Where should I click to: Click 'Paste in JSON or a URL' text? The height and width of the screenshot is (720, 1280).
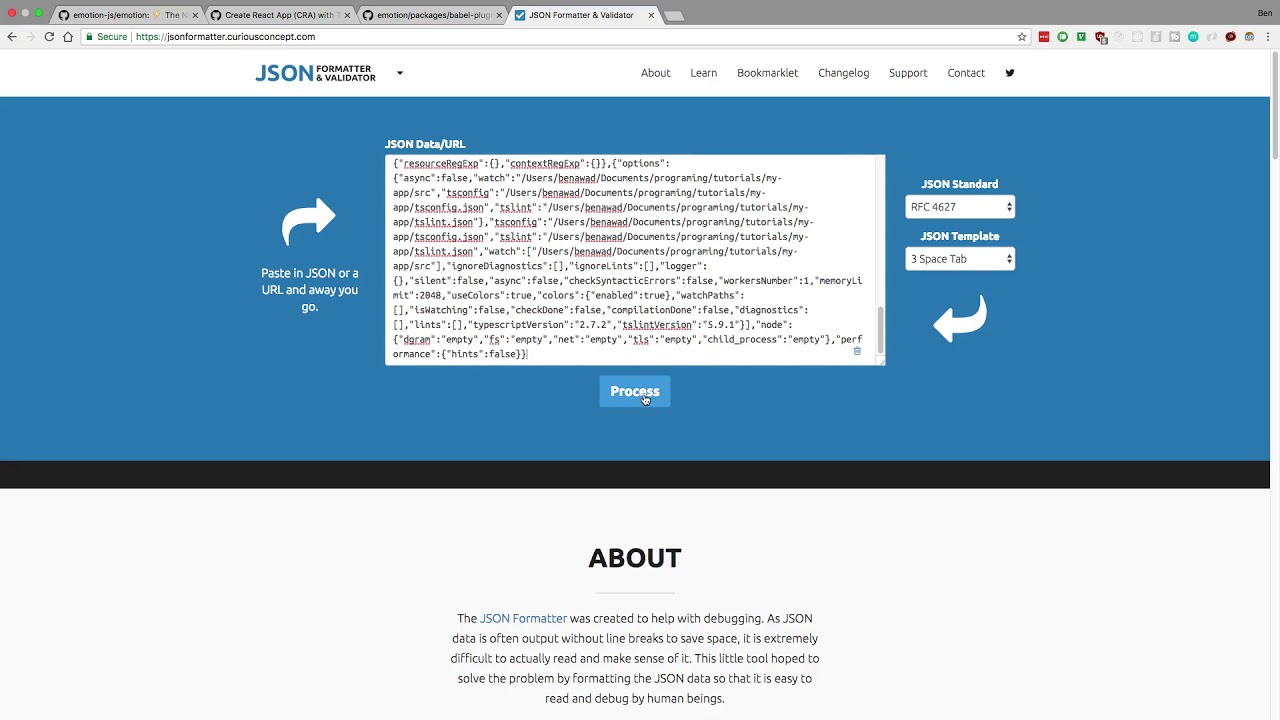310,290
